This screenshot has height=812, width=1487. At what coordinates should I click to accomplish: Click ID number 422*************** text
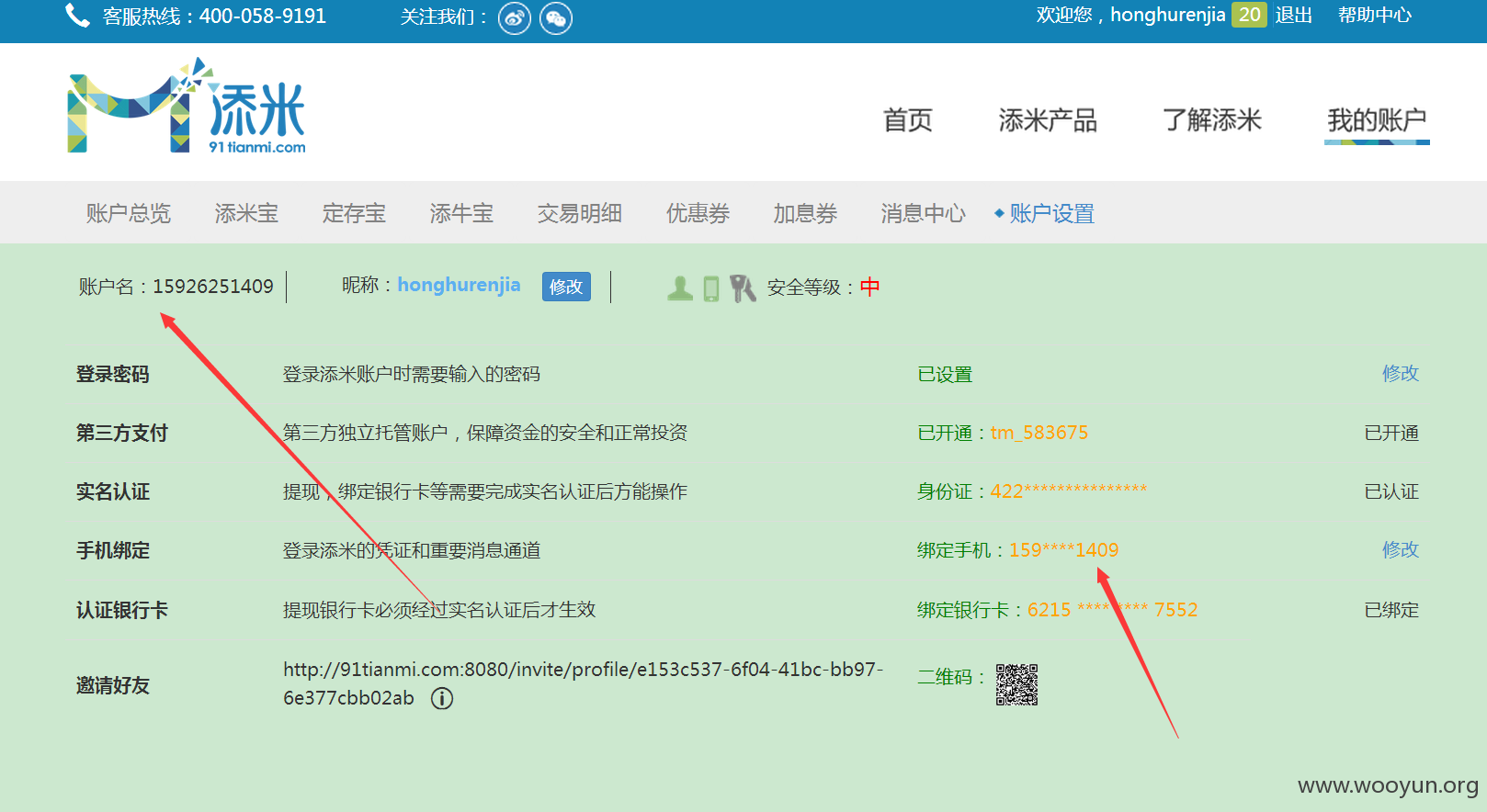coord(1068,491)
